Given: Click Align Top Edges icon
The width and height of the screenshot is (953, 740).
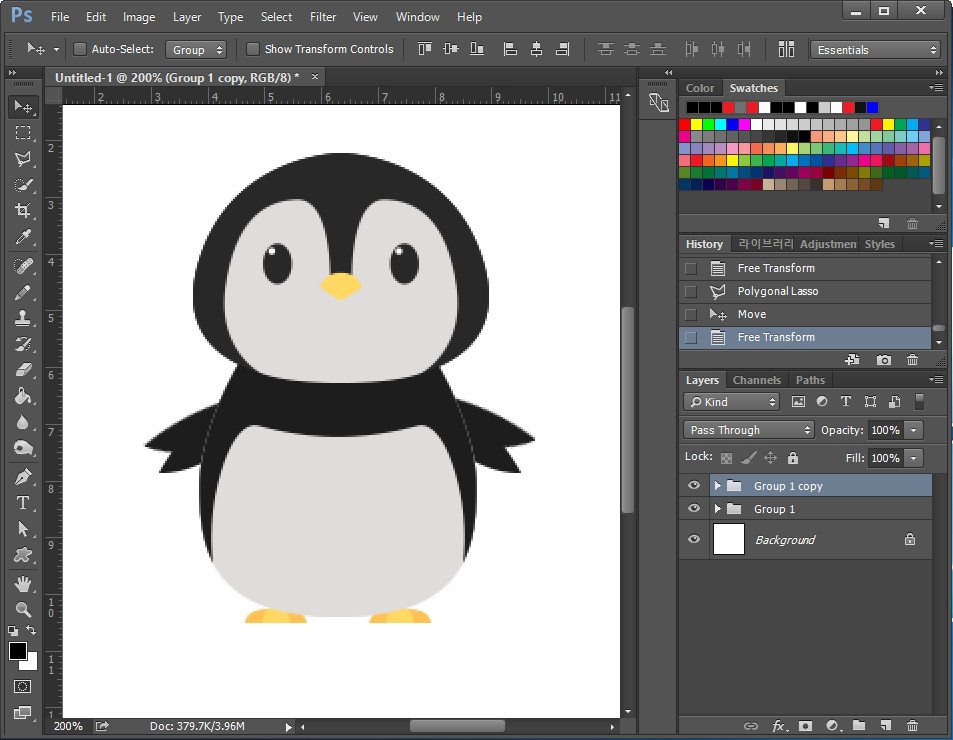Looking at the screenshot, I should tap(425, 49).
